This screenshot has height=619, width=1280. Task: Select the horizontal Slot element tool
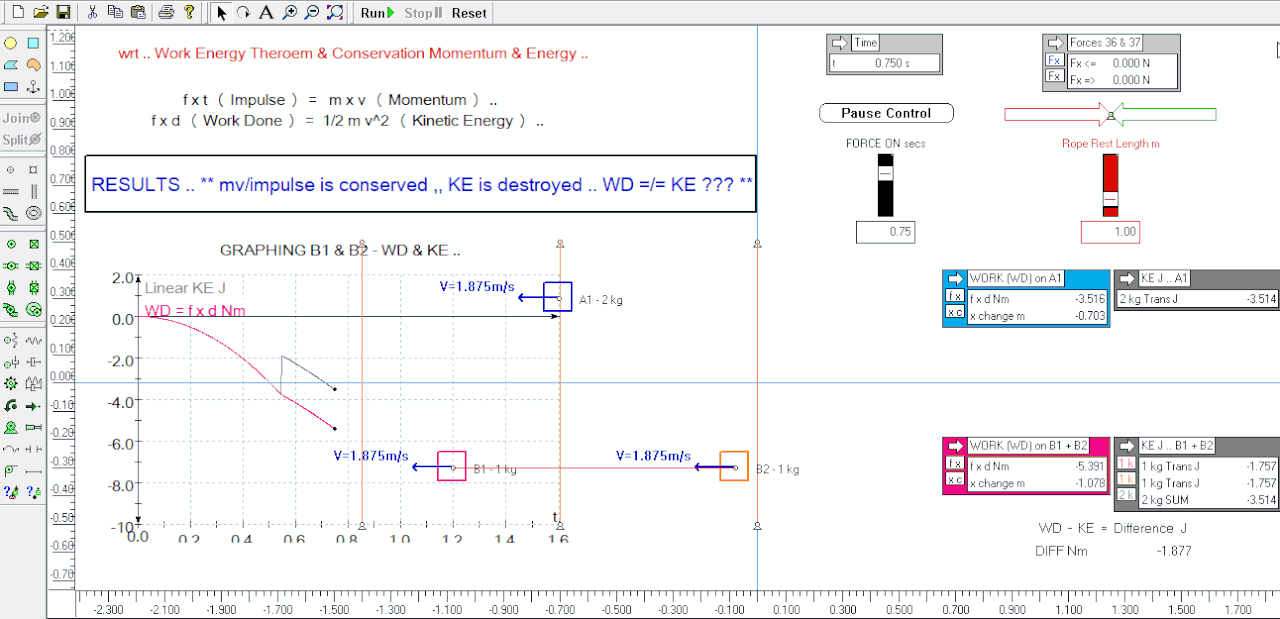coord(12,190)
